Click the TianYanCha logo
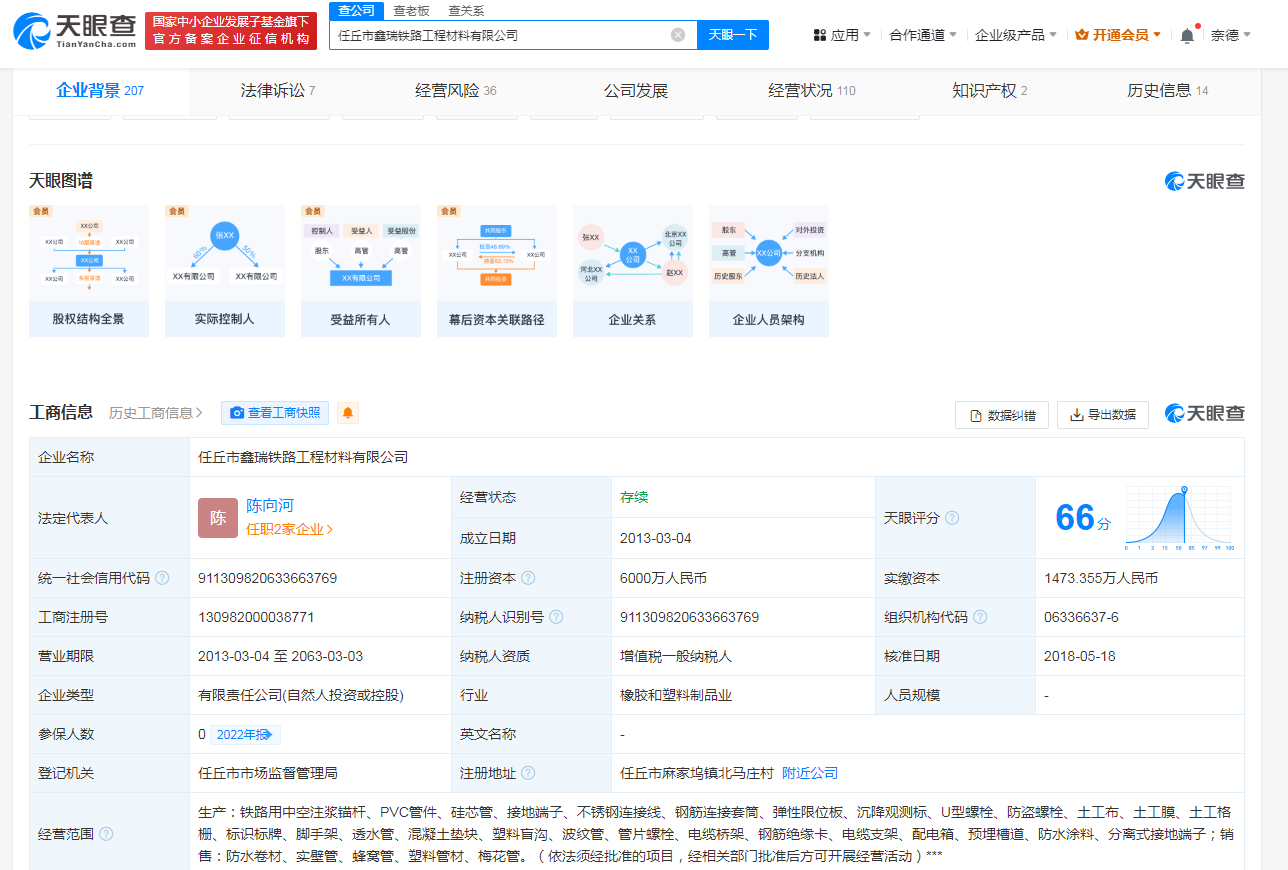The height and width of the screenshot is (870, 1288). tap(74, 32)
